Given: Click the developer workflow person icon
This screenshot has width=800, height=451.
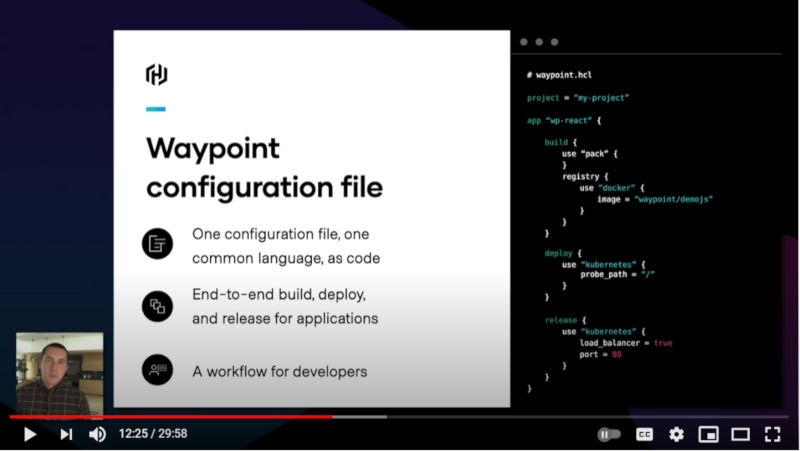Looking at the screenshot, I should point(157,370).
